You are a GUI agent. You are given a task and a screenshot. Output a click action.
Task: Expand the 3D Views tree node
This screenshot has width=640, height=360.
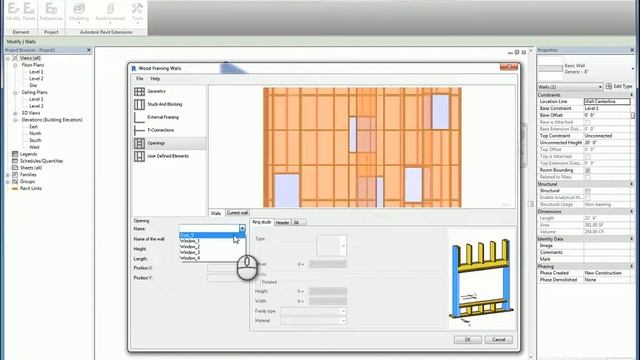[x=15, y=113]
